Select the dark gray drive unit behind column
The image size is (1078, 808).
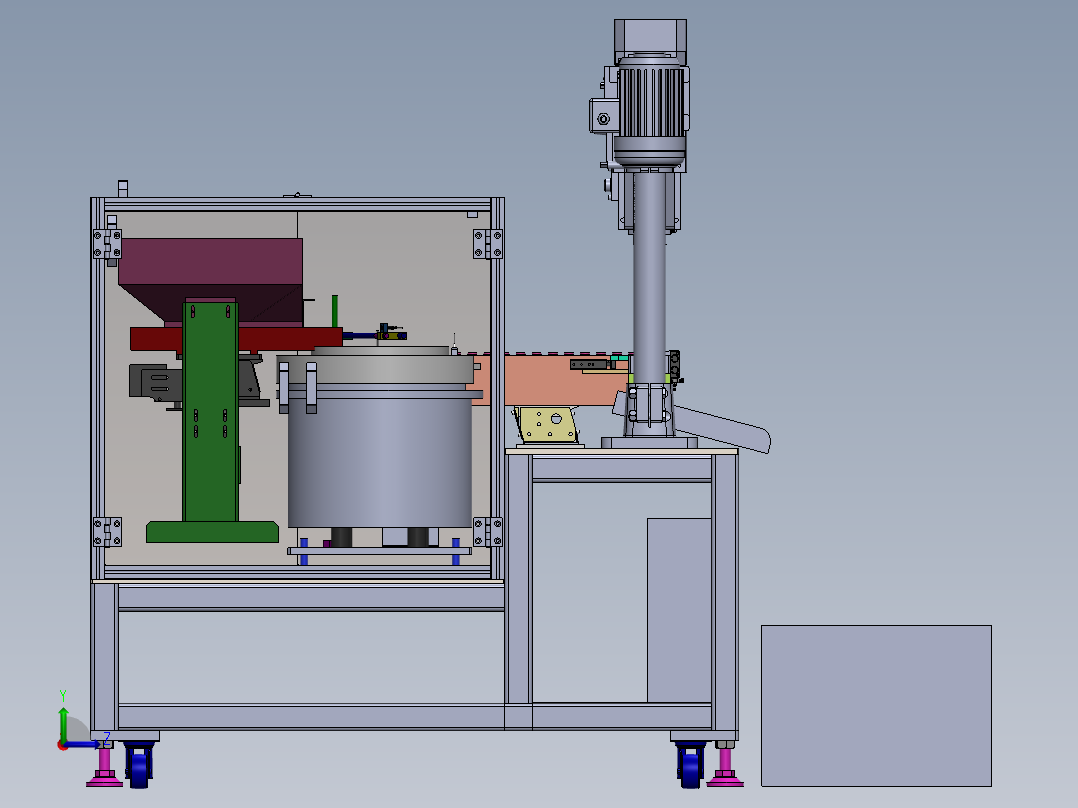pos(155,383)
